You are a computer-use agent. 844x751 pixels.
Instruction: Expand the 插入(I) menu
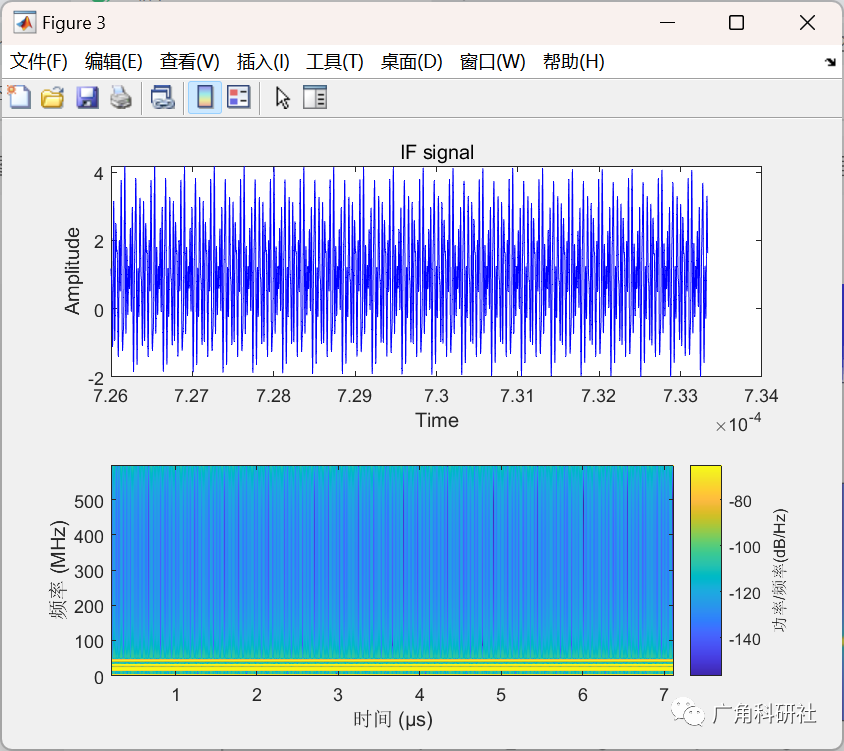(x=263, y=62)
